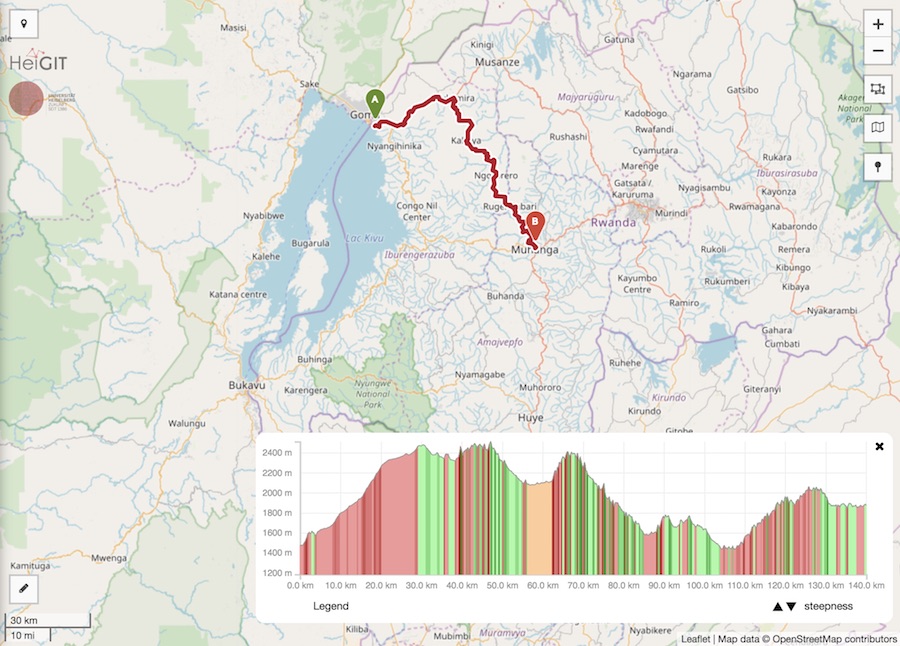The image size is (900, 646).
Task: Click the HeiGIT logo
Action: pyautogui.click(x=40, y=63)
